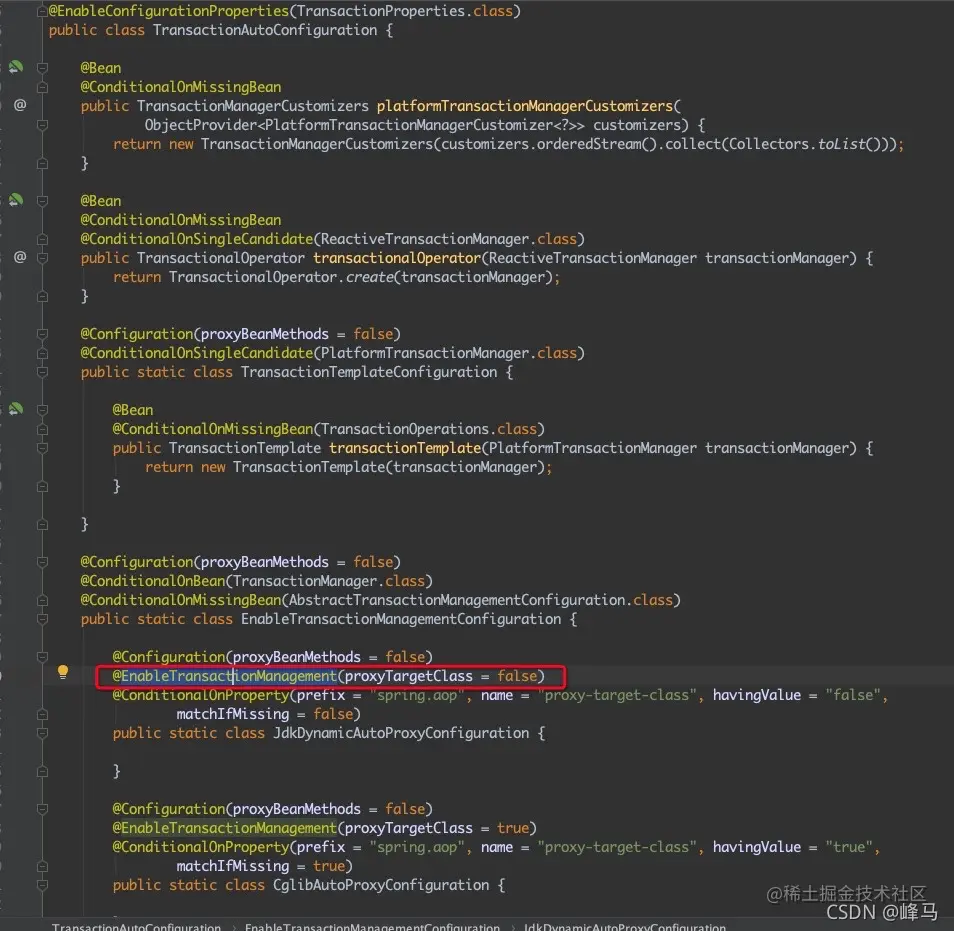
Task: Select JdkDynamicAutoProxyConfiguration breadcrumb
Action: click(x=625, y=926)
